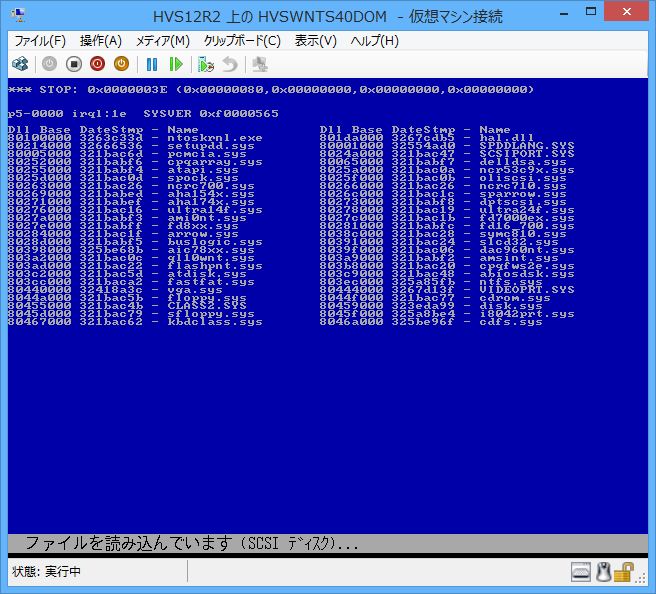Open the メディア(M) menu

(x=163, y=41)
